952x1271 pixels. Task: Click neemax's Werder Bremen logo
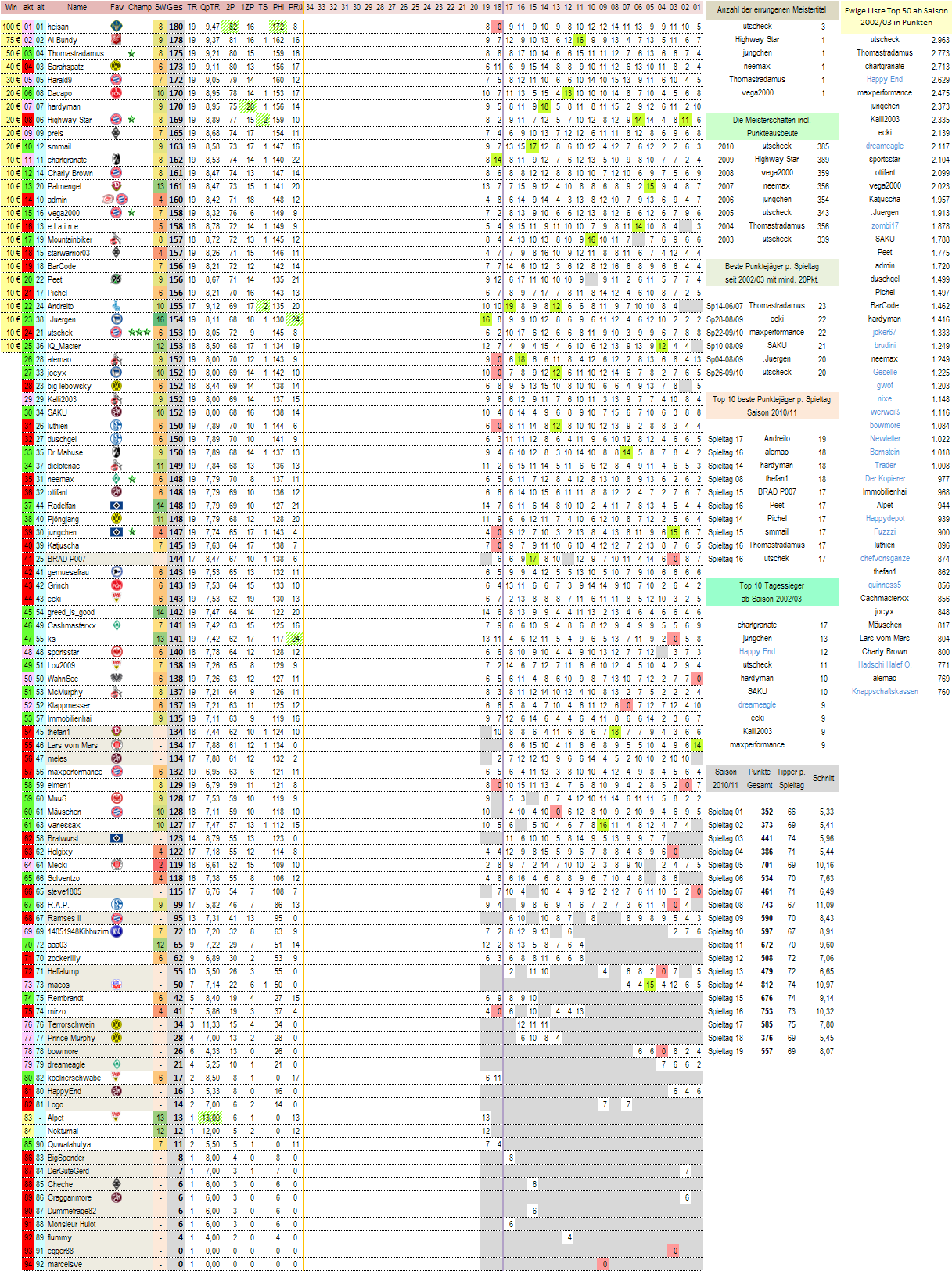(x=116, y=479)
